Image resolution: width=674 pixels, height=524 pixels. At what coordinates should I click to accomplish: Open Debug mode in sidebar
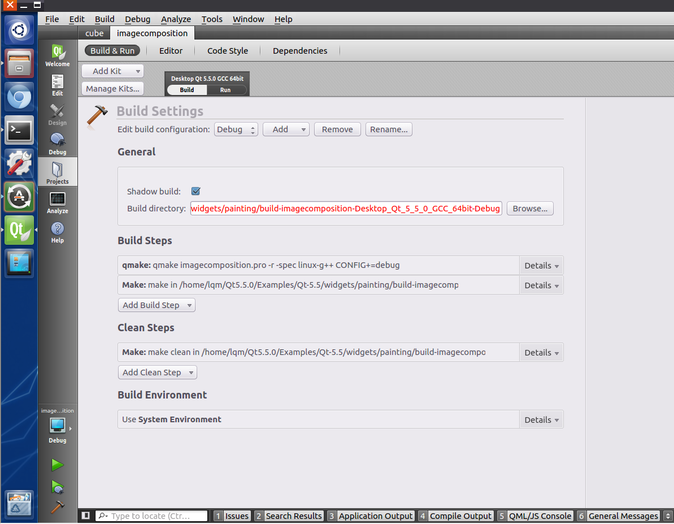pyautogui.click(x=57, y=143)
